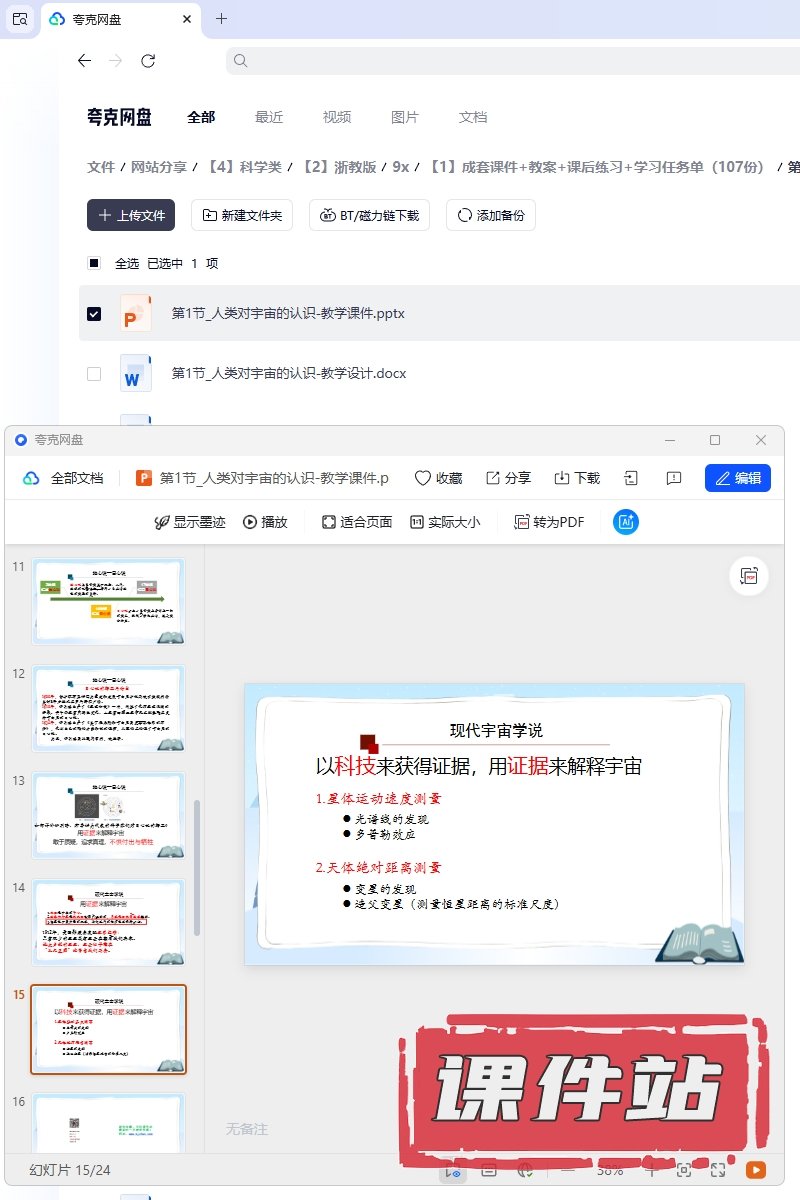800x1200 pixels.
Task: Click the blue 编辑 button
Action: 737,478
